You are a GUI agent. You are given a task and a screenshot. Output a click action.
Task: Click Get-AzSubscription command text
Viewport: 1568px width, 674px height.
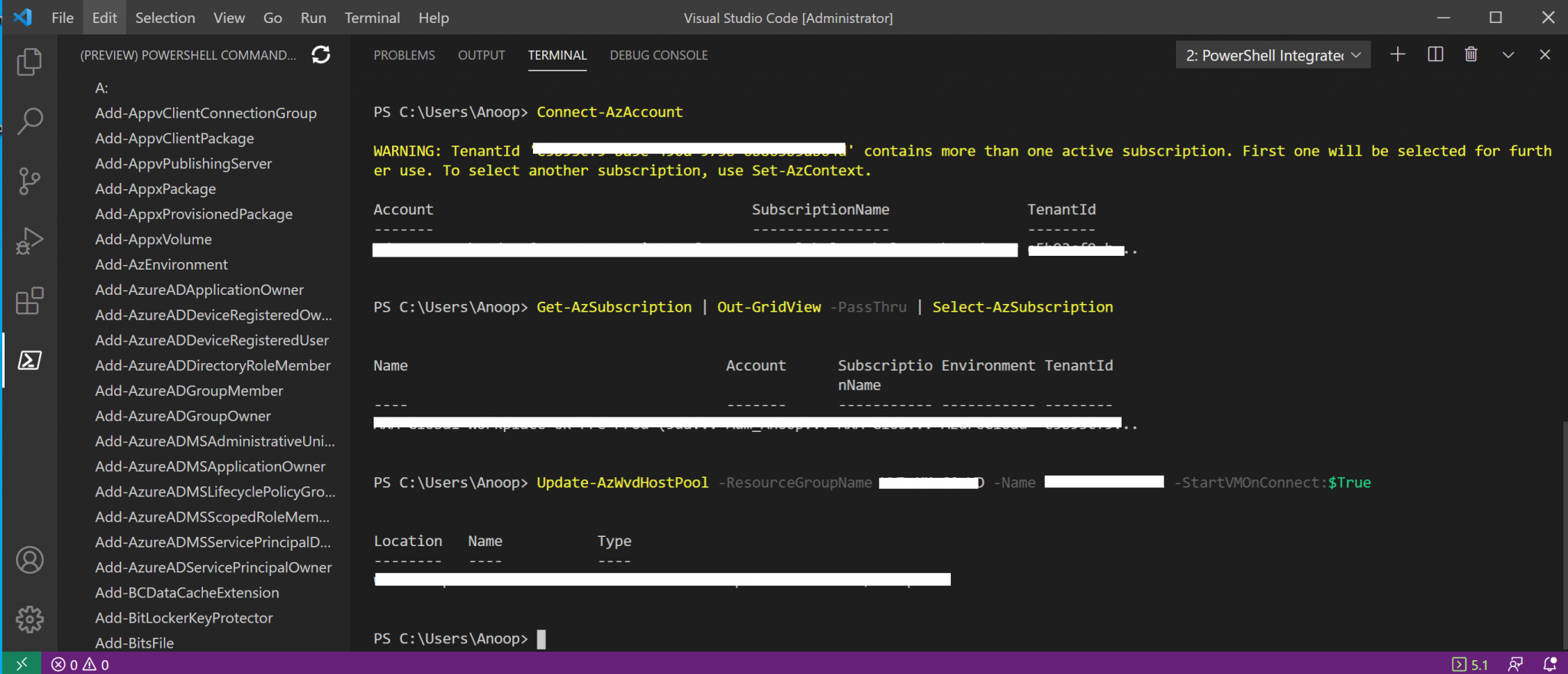[x=614, y=307]
